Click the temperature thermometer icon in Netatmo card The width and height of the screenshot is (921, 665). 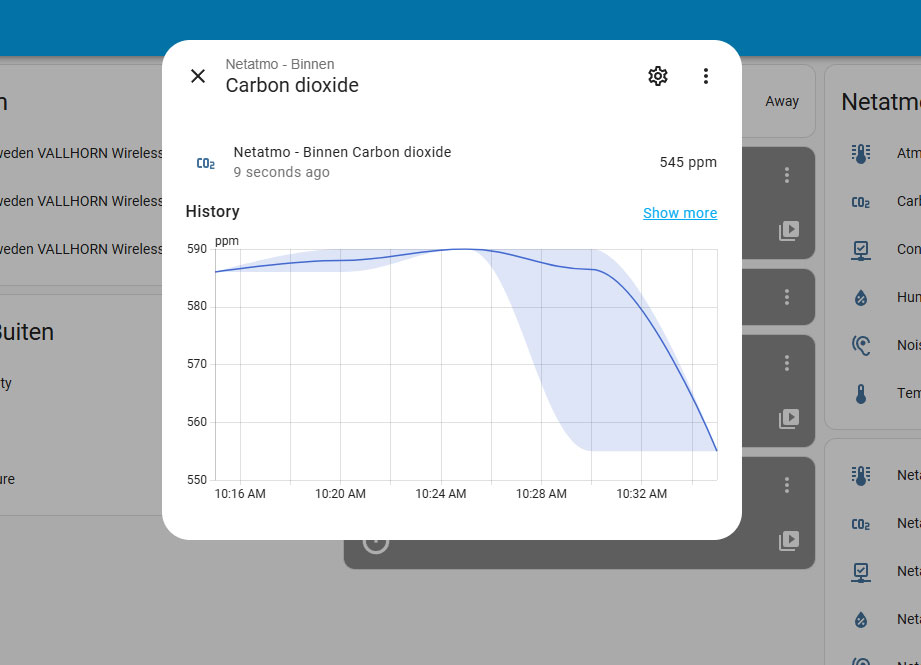tap(861, 394)
